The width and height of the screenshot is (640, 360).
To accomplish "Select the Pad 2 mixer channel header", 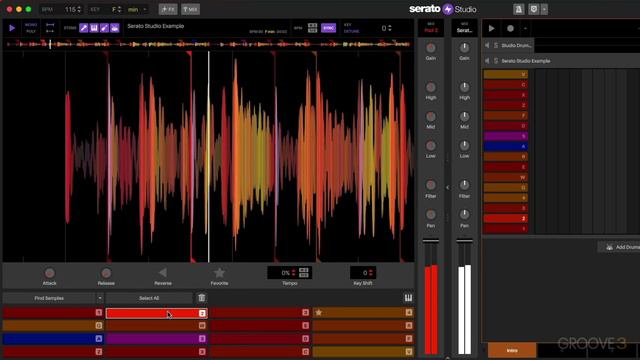I will [431, 28].
